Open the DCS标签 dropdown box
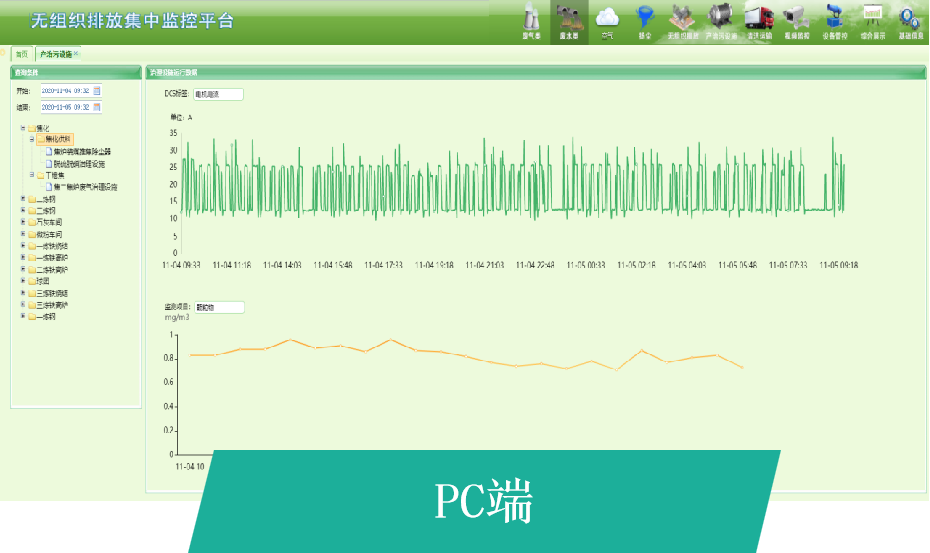 tap(218, 94)
